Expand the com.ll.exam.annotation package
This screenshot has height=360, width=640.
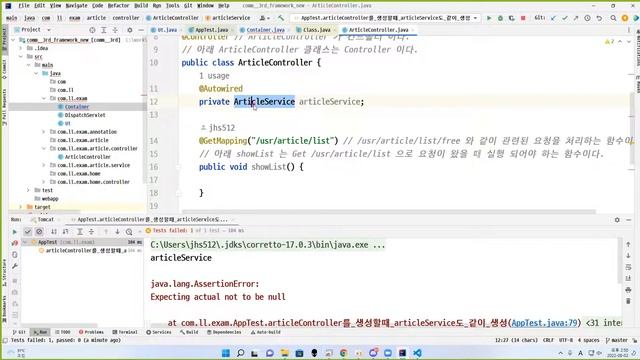(44, 132)
